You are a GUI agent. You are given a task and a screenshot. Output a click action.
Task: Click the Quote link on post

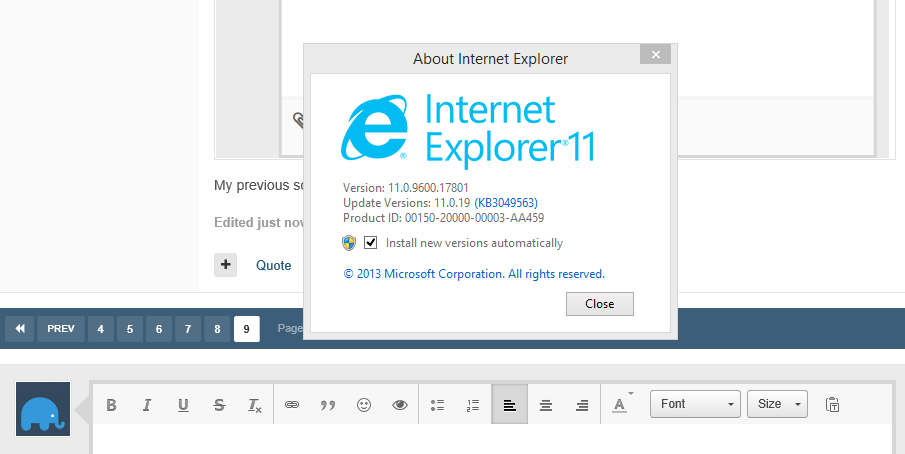[274, 265]
